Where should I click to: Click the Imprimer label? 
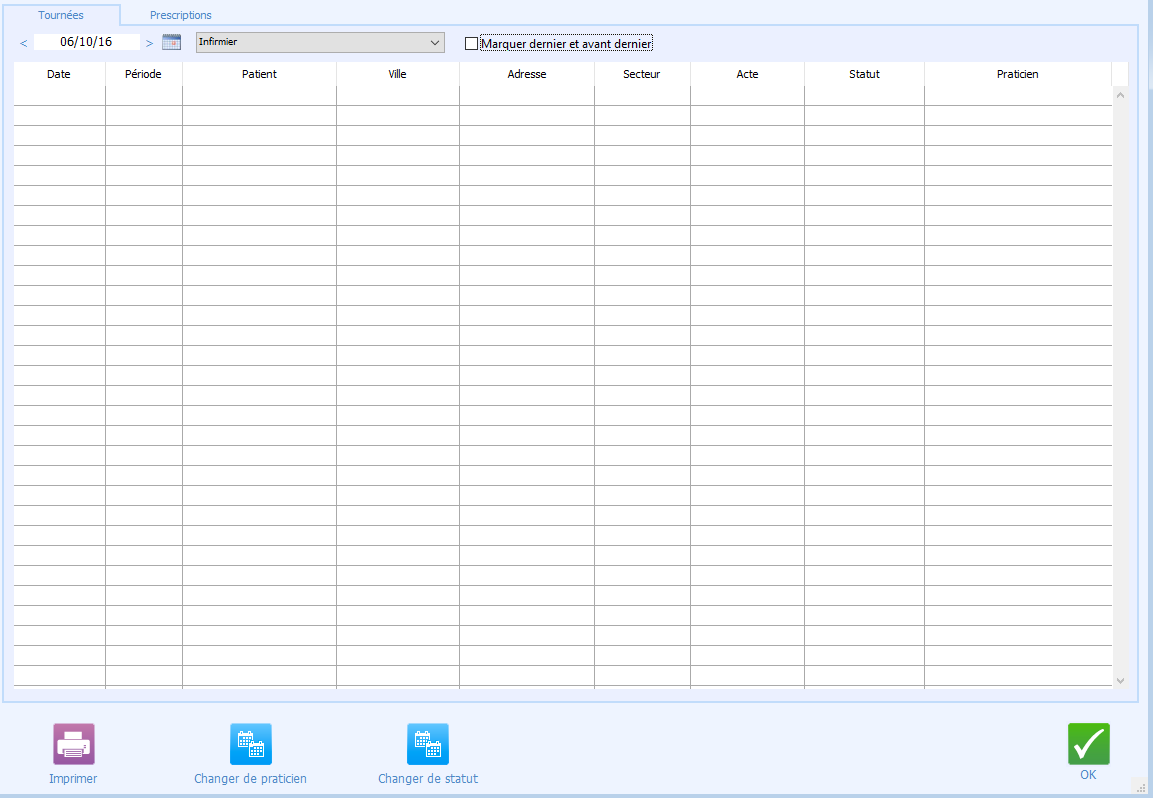click(73, 778)
